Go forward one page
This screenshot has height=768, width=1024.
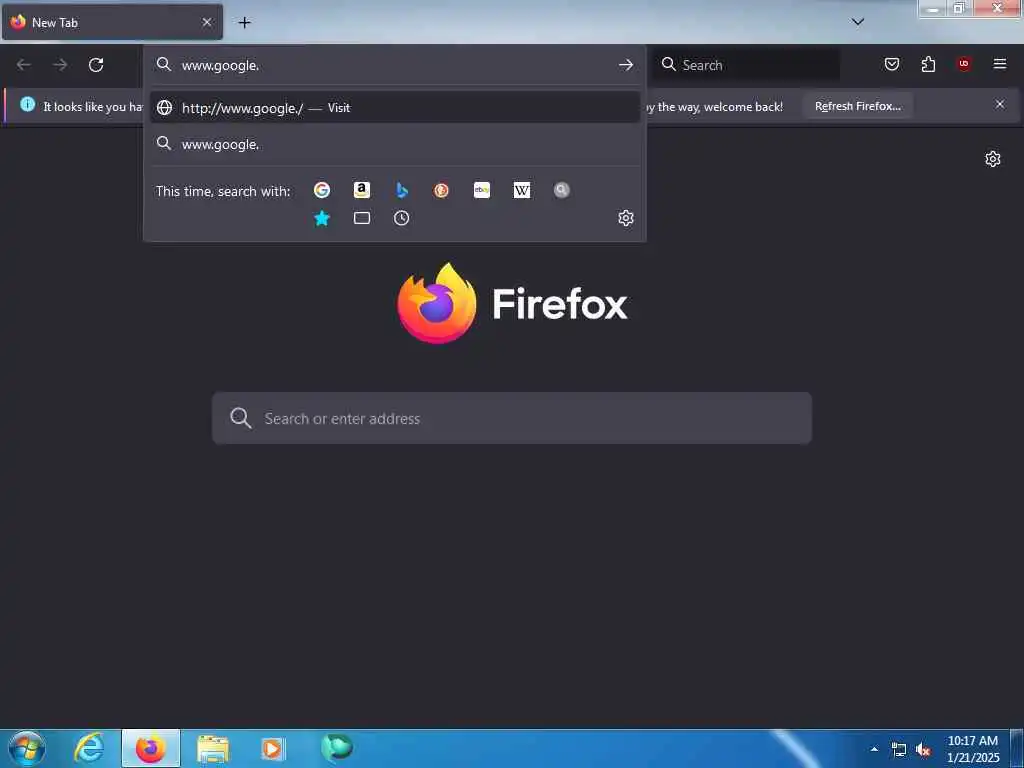[x=60, y=65]
